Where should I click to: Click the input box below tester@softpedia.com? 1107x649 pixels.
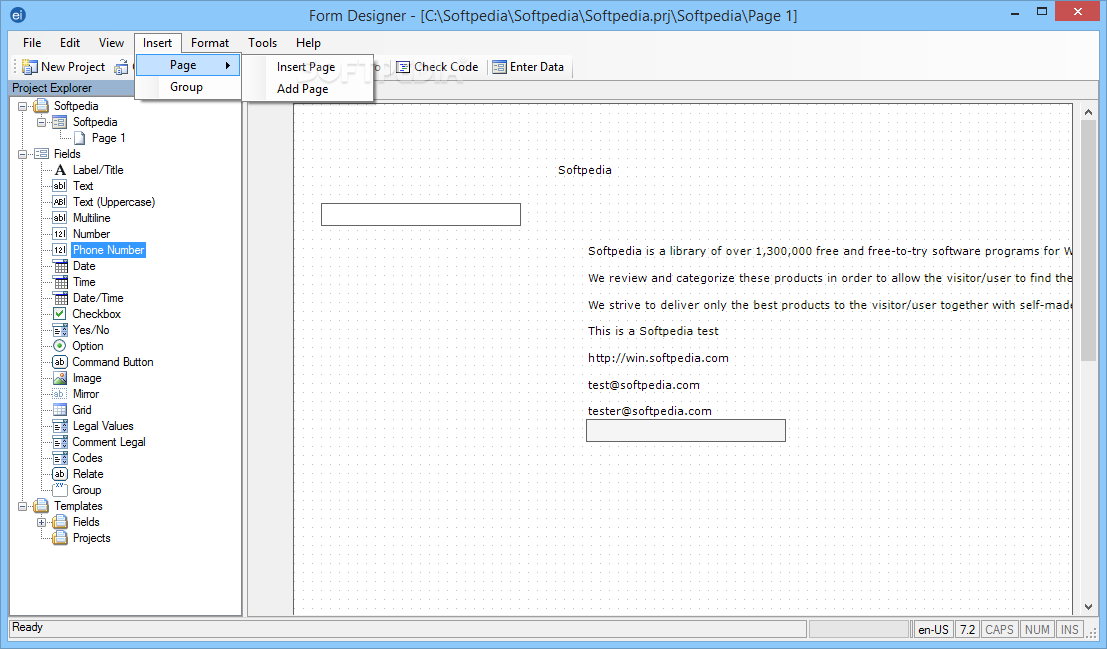(686, 431)
